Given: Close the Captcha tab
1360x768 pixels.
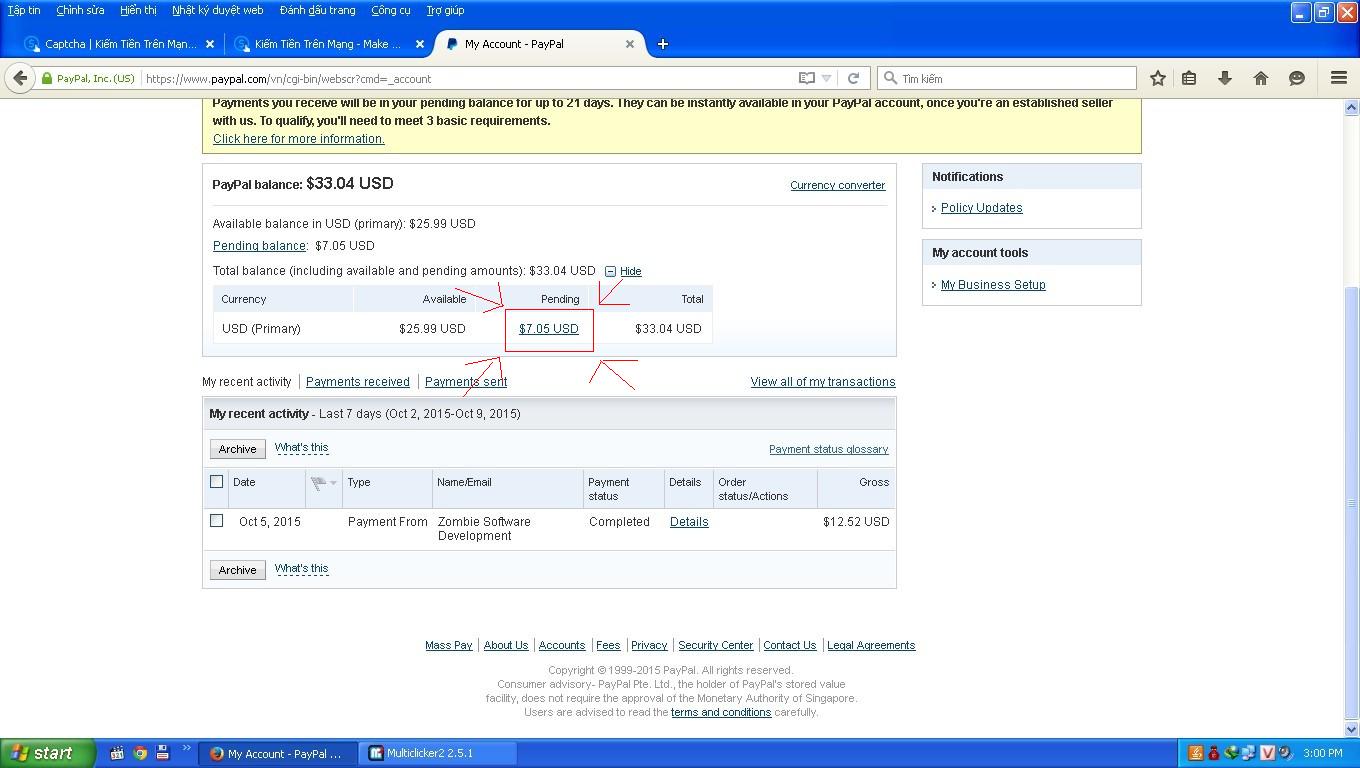Looking at the screenshot, I should pos(209,44).
